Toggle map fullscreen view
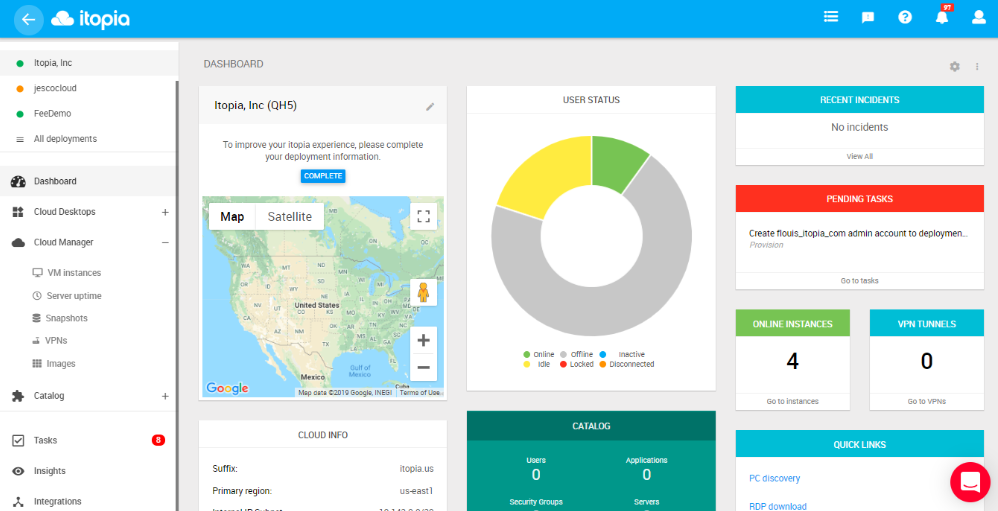 423,216
